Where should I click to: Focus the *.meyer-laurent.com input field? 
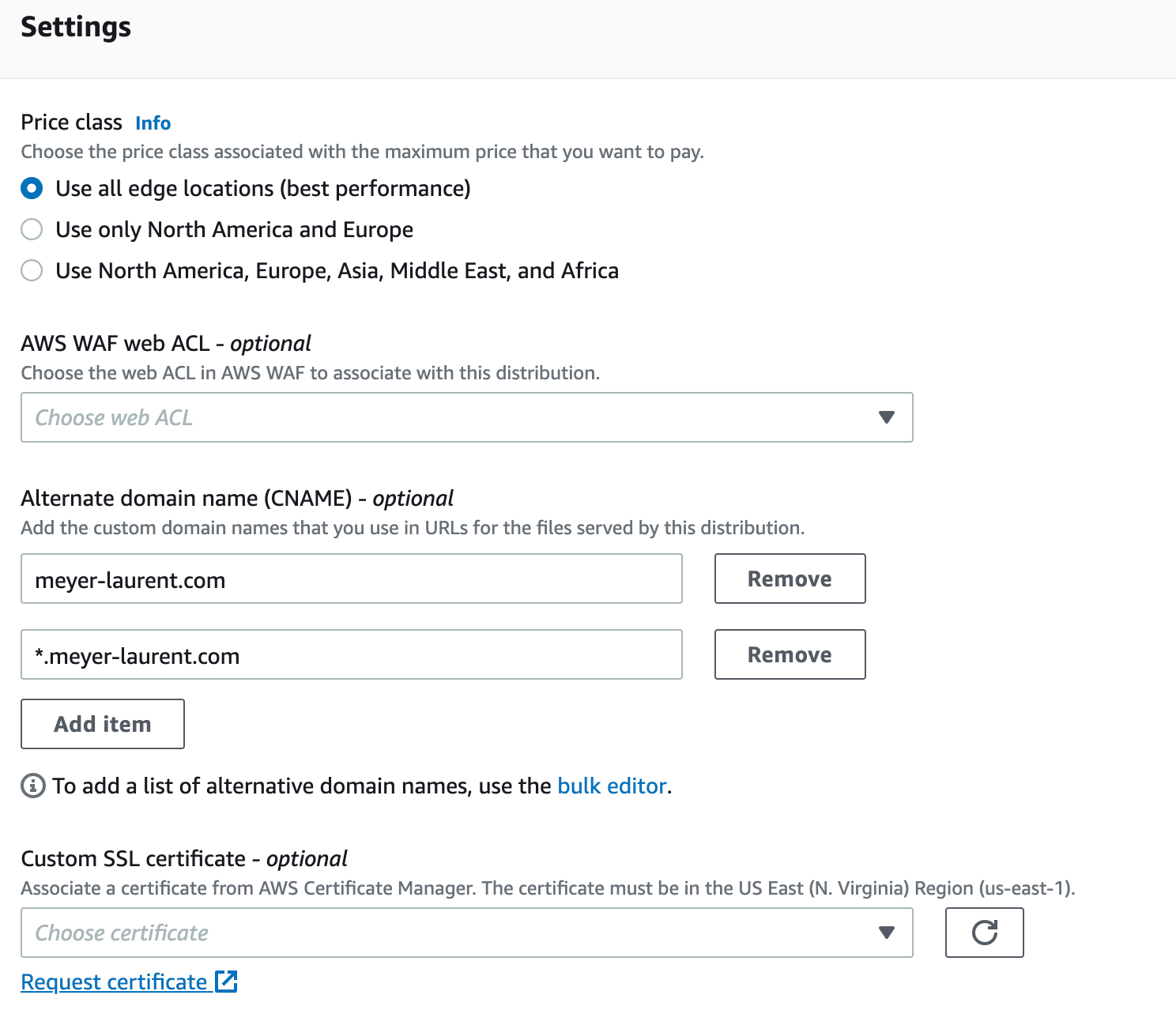[352, 654]
